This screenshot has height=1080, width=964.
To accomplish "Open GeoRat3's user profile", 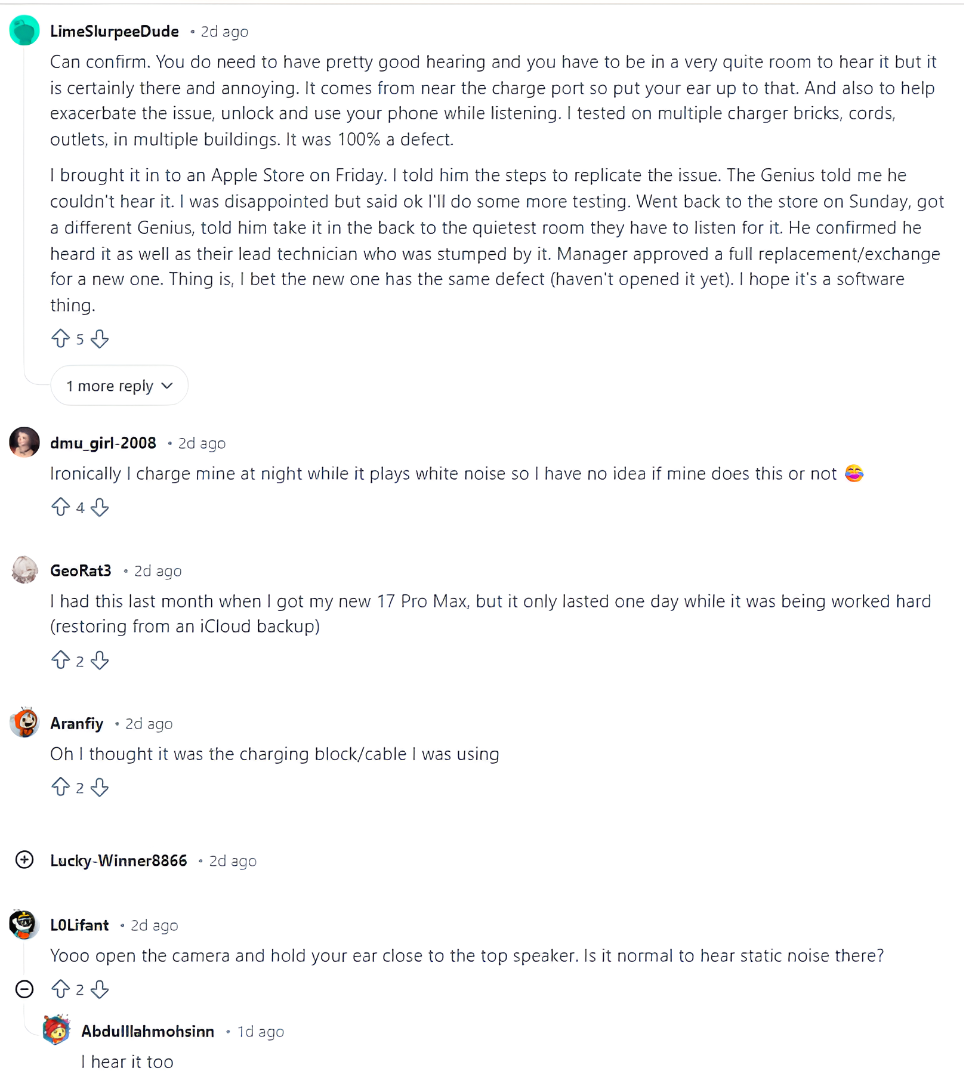I will click(x=80, y=571).
